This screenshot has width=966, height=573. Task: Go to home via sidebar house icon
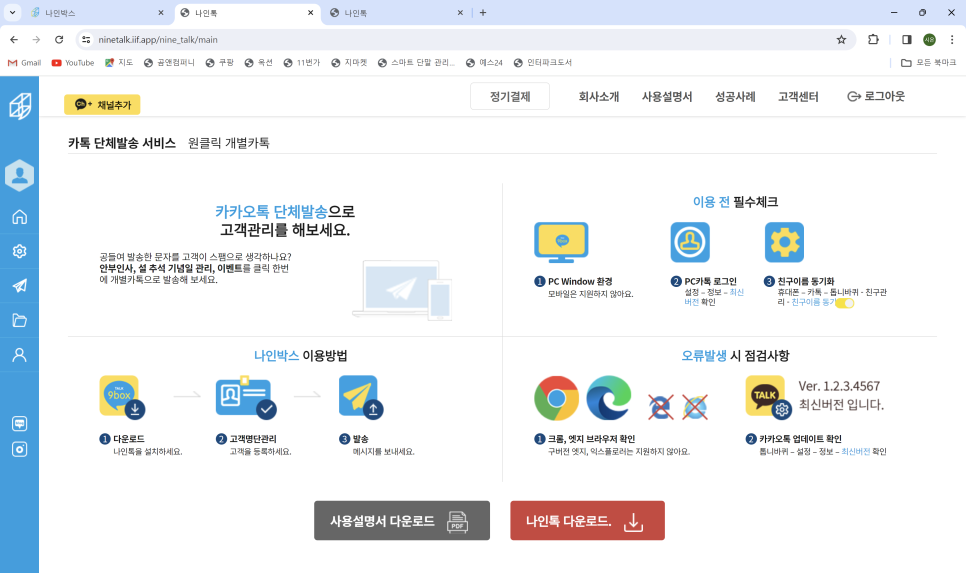(x=20, y=217)
